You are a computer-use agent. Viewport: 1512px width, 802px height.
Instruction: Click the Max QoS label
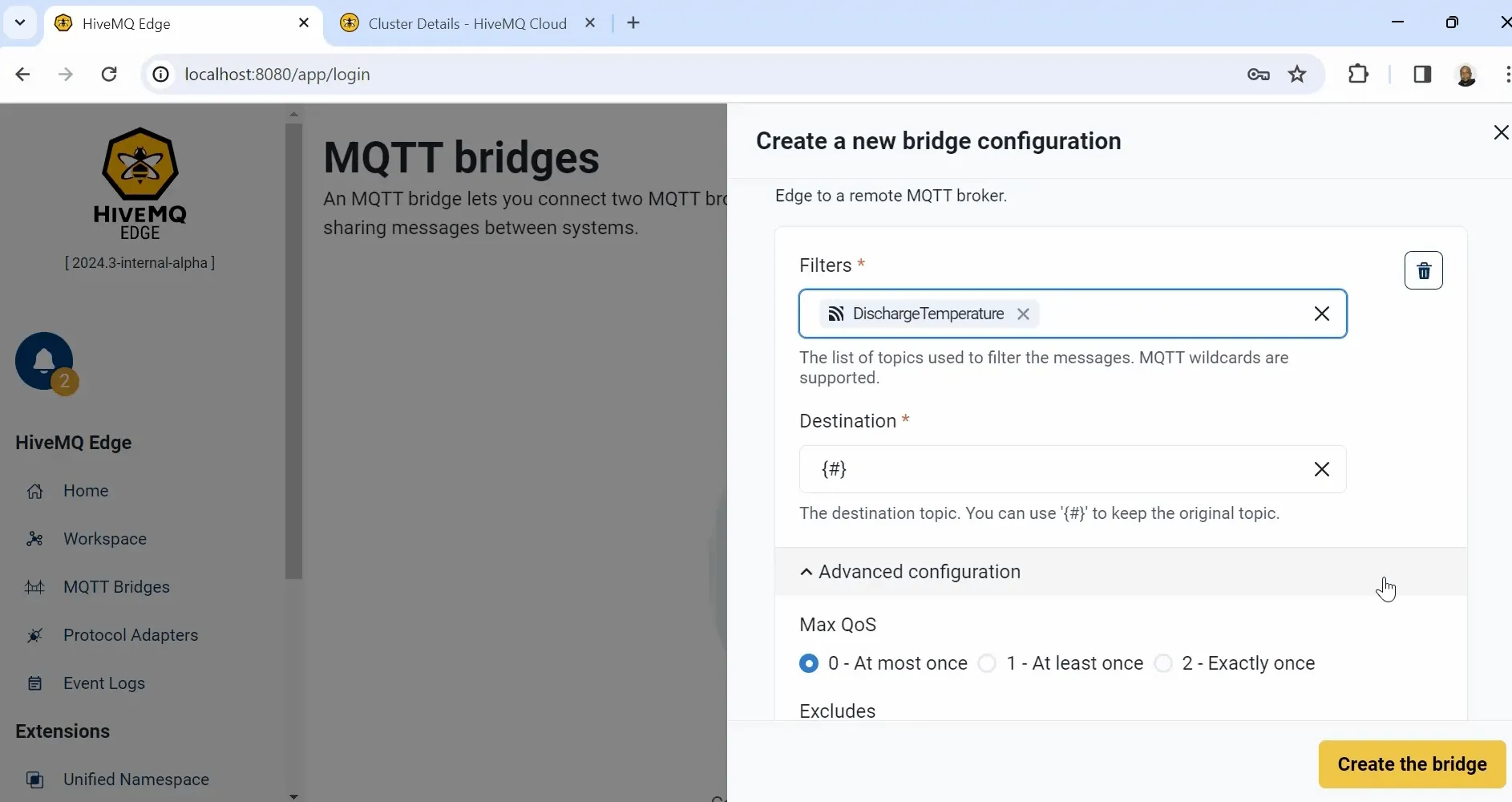838,625
